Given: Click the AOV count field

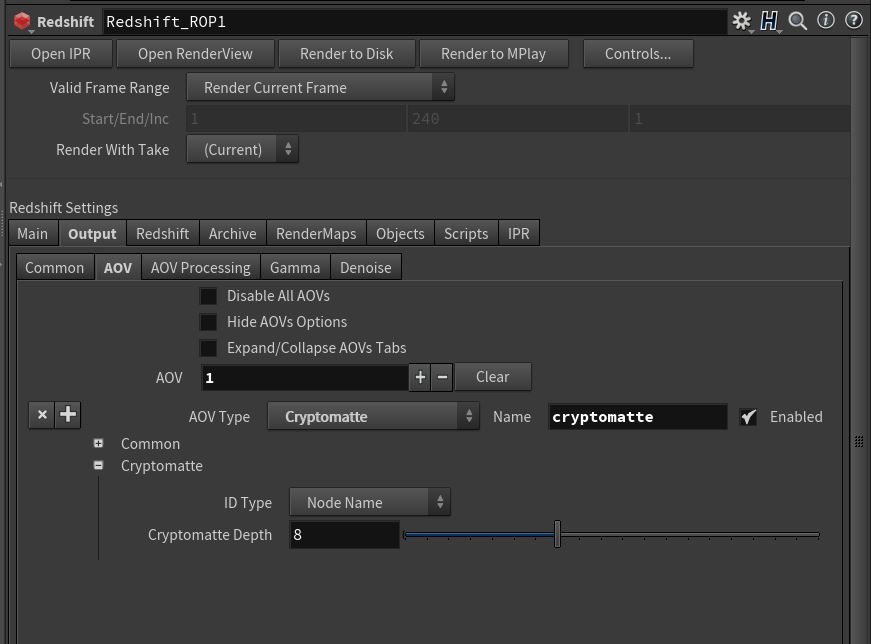Looking at the screenshot, I should [x=305, y=378].
